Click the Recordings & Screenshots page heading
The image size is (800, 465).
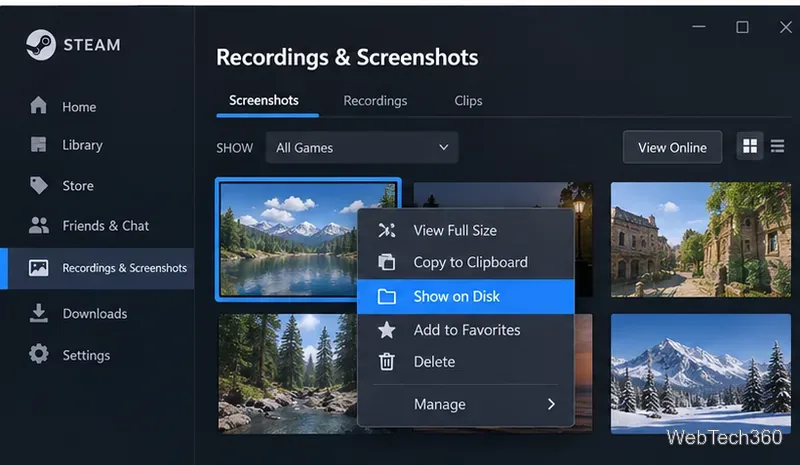(x=347, y=57)
